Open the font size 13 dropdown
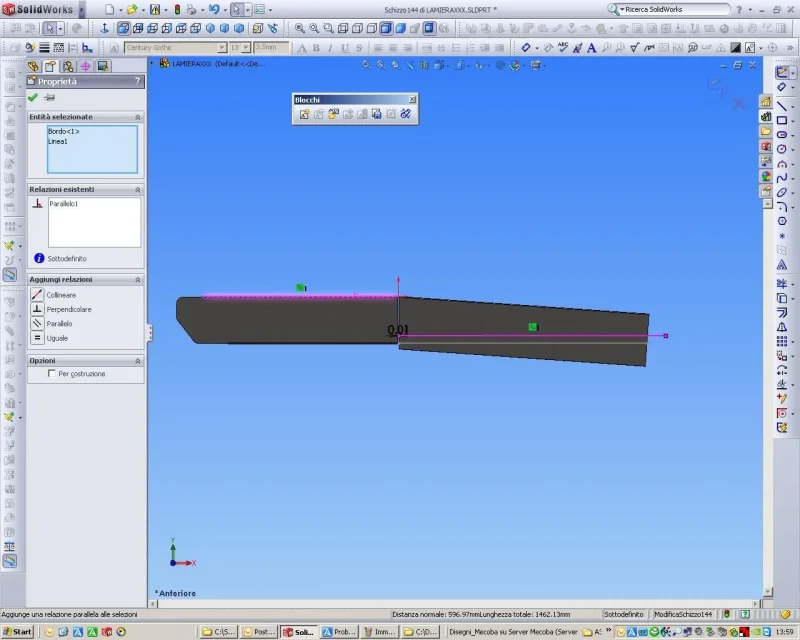The height and width of the screenshot is (640, 800). 246,47
